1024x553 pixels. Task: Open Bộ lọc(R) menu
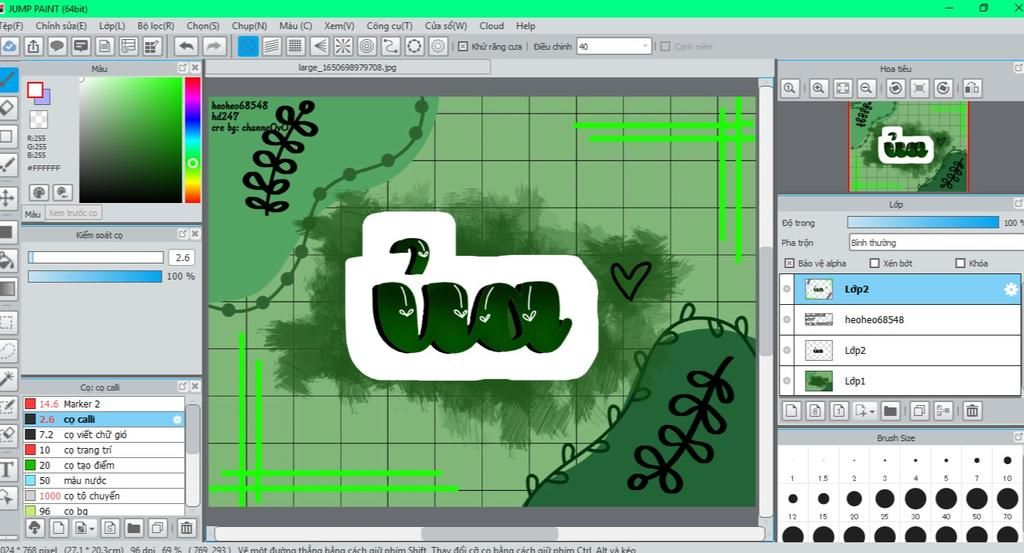coord(155,26)
